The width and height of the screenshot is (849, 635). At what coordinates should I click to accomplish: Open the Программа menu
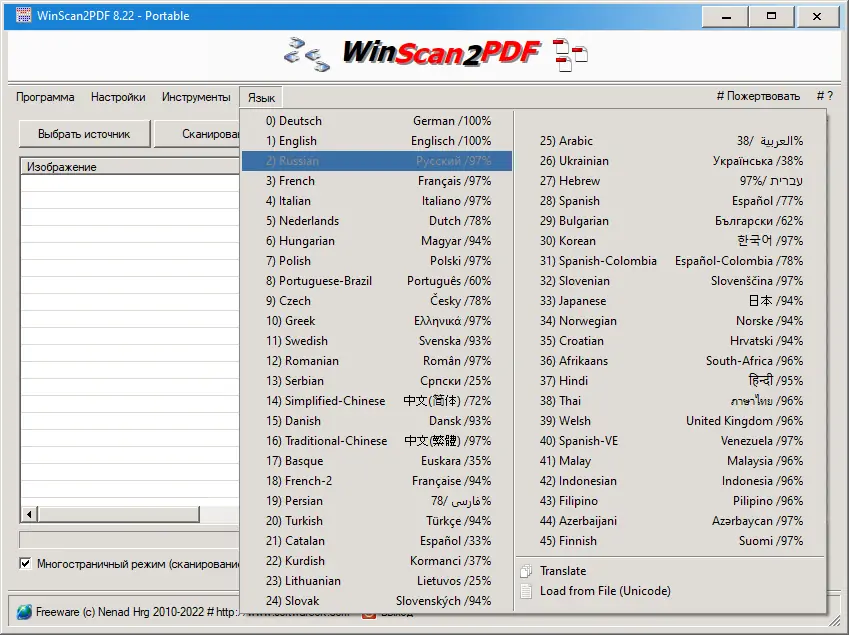[45, 97]
